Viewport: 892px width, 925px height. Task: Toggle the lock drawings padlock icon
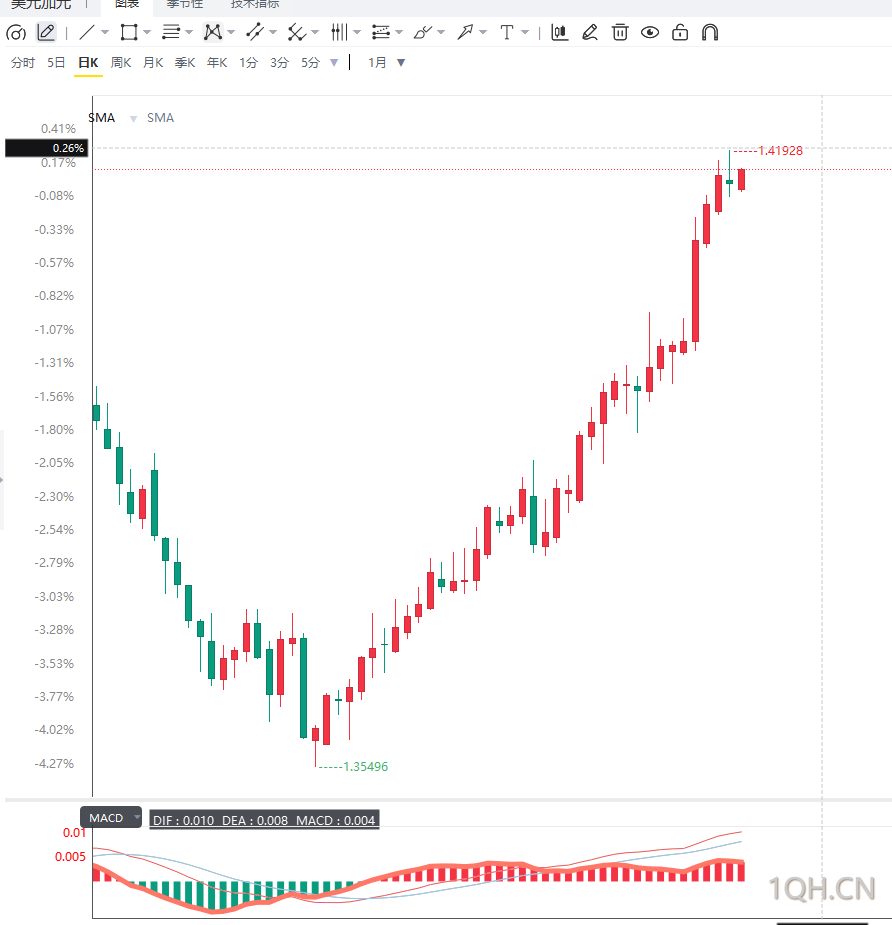680,32
